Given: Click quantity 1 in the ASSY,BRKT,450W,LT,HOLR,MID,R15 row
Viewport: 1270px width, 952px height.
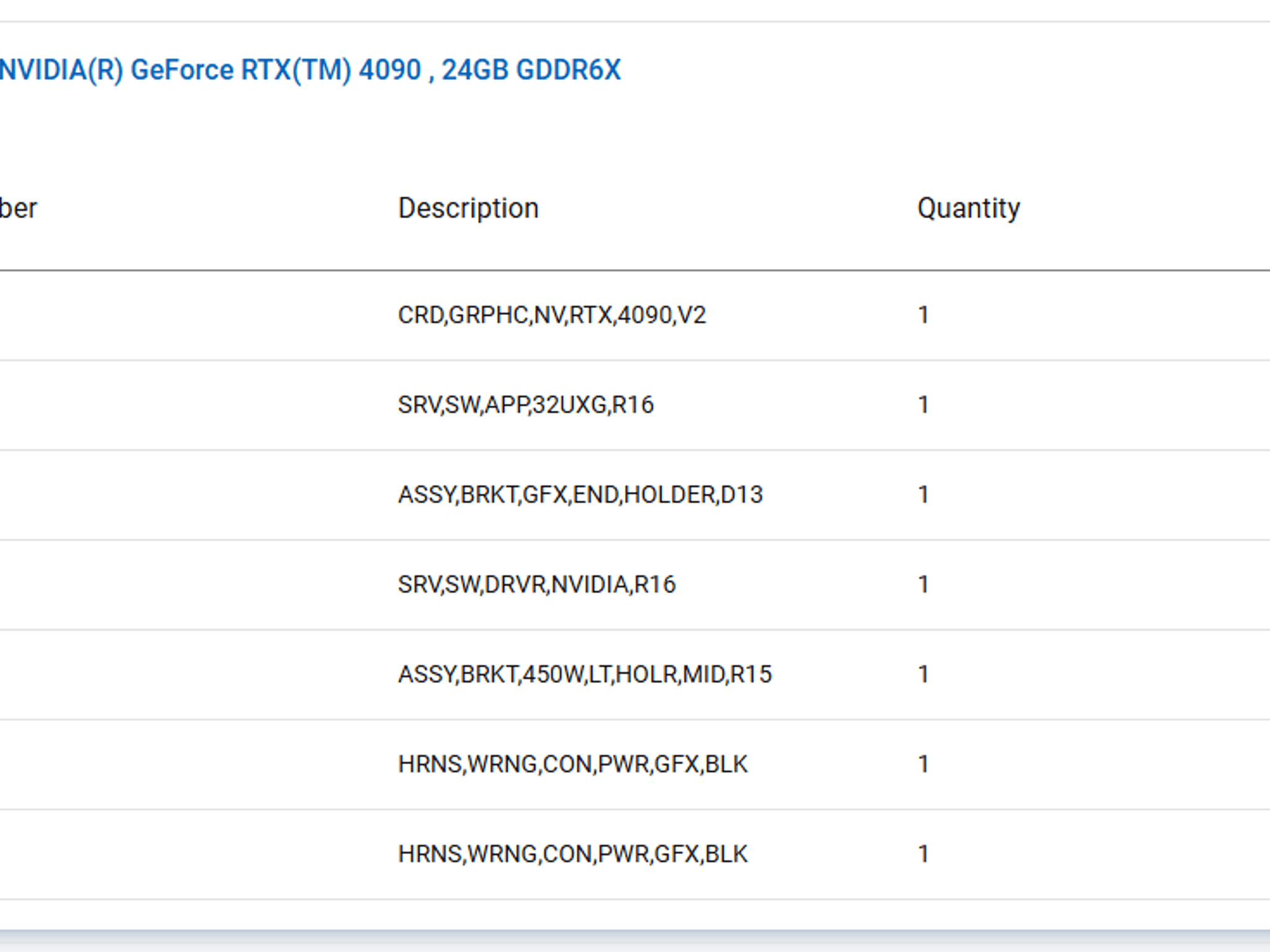Looking at the screenshot, I should (923, 674).
